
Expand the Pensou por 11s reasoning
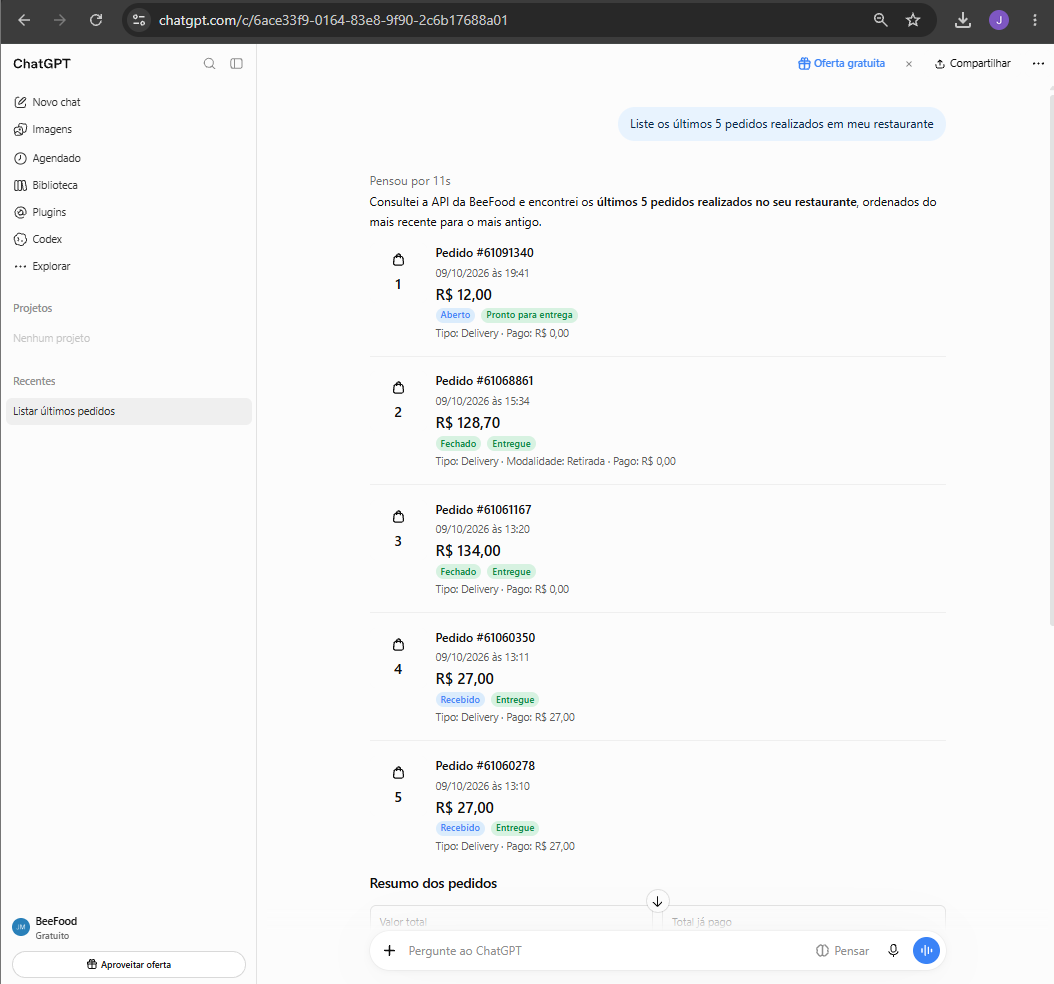[x=410, y=181]
